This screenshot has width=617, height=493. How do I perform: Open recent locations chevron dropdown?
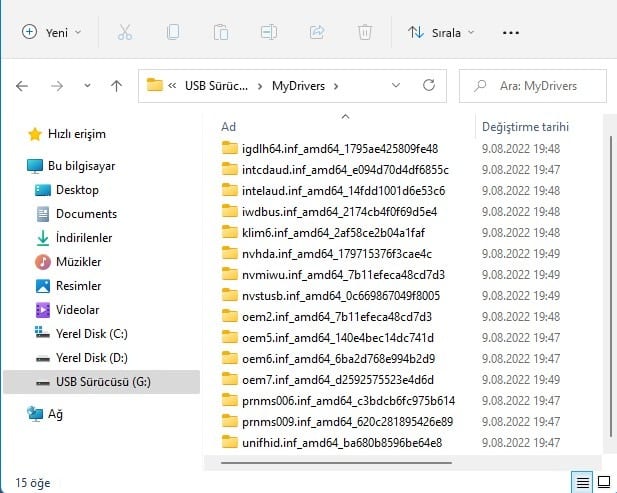coord(86,86)
